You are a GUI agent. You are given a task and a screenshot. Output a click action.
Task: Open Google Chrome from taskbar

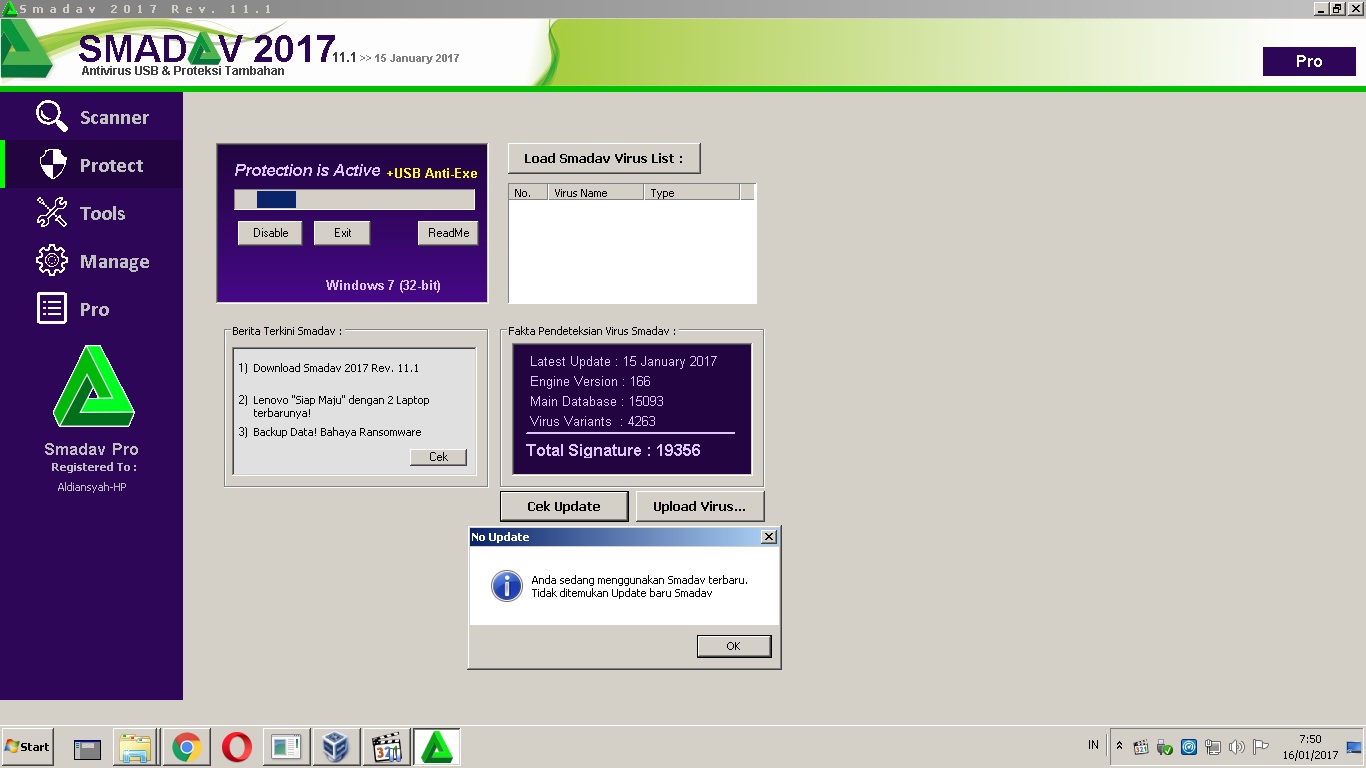[x=186, y=747]
